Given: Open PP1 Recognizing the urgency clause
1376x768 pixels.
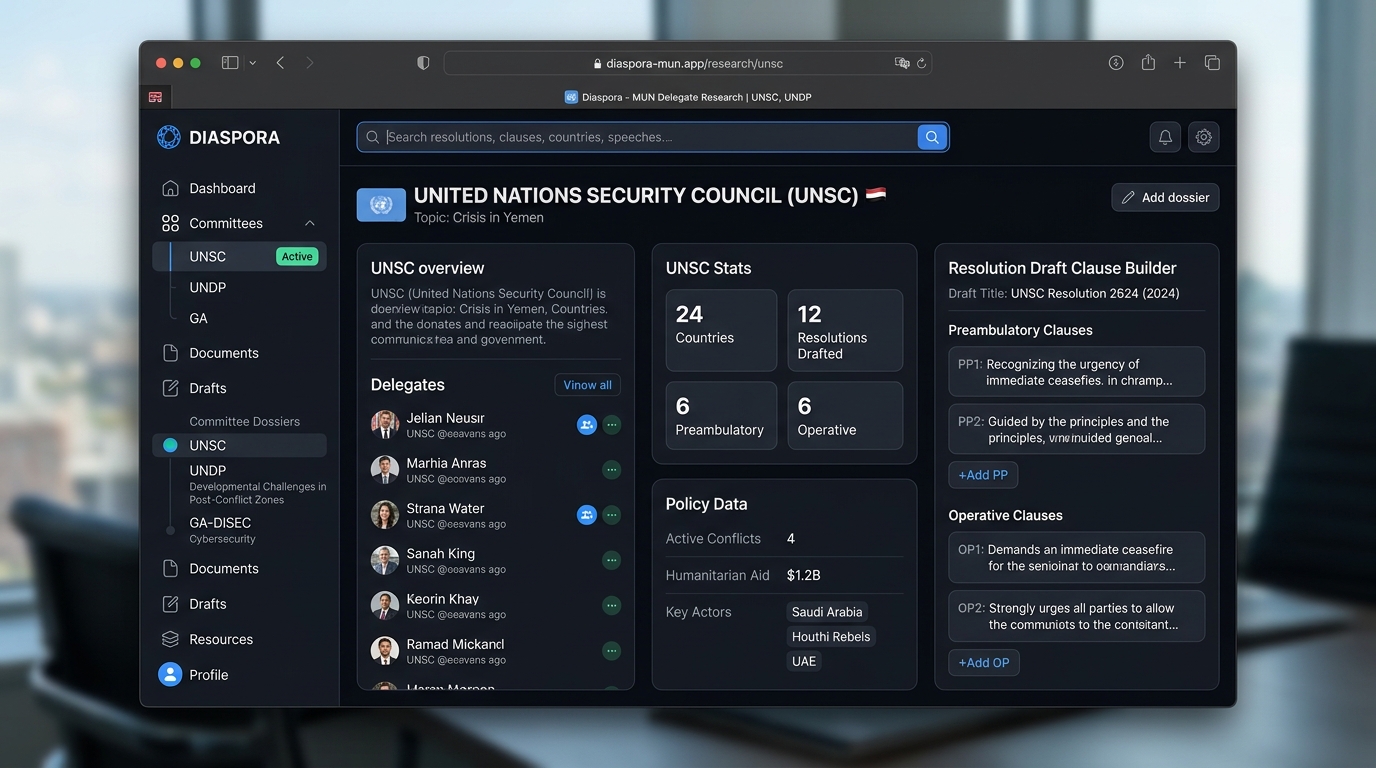Looking at the screenshot, I should coord(1076,372).
